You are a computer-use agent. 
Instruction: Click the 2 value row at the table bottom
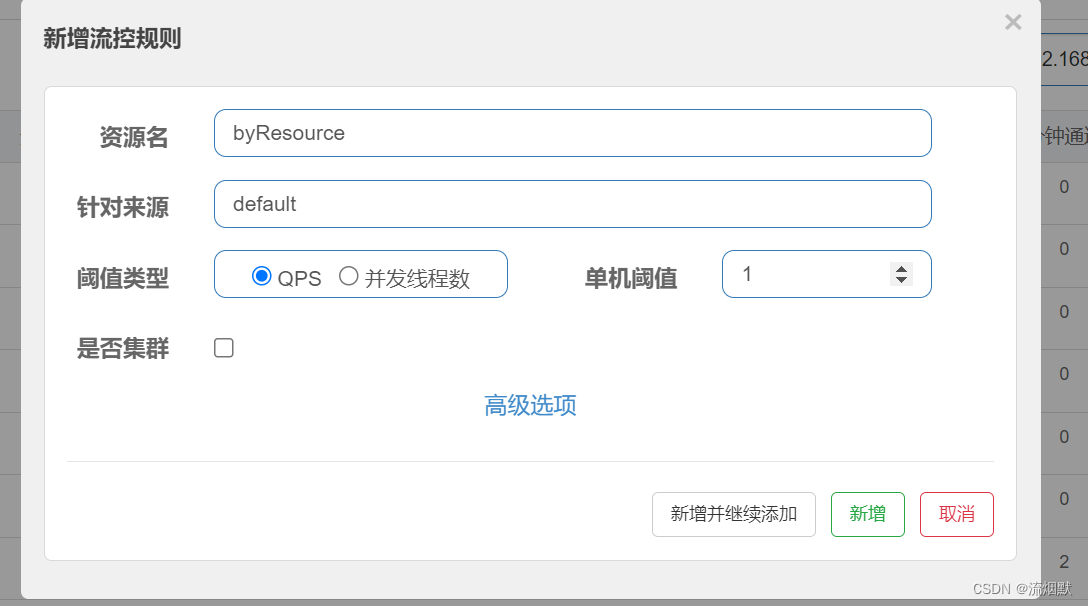(1062, 561)
